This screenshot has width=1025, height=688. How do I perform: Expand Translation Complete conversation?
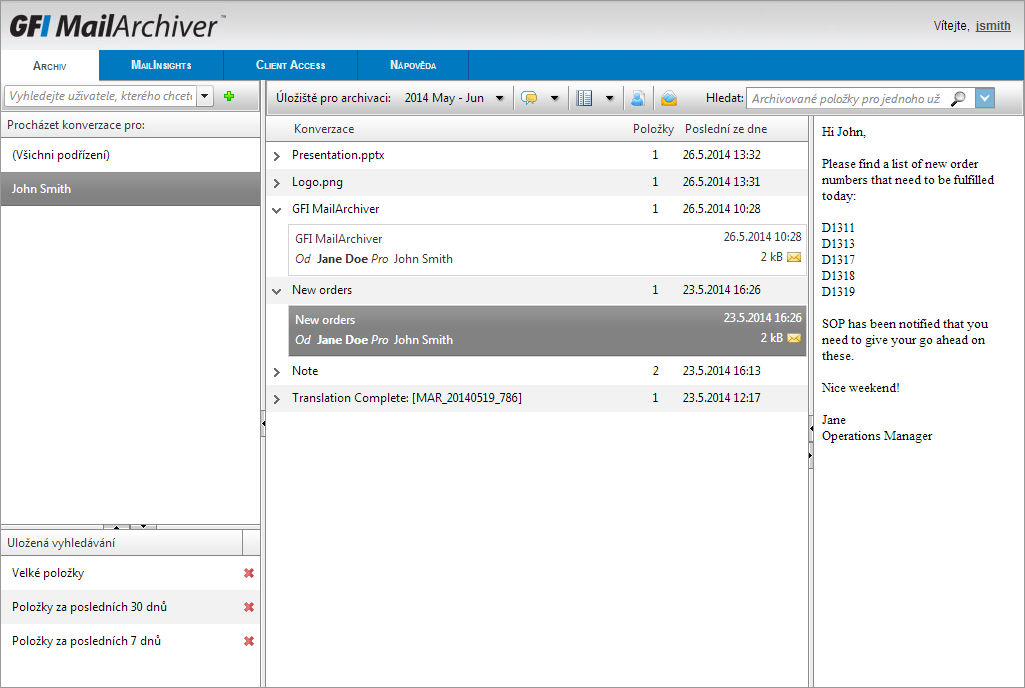pos(277,399)
